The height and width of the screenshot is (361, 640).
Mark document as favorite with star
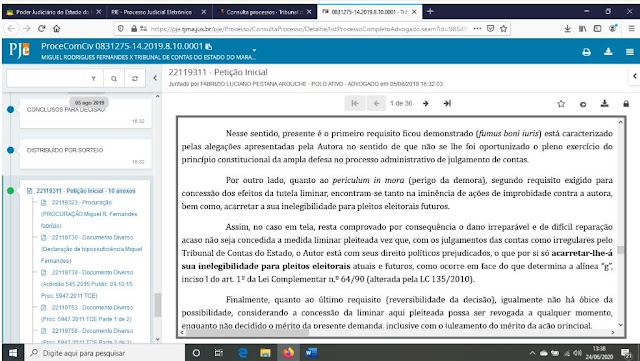pos(561,104)
